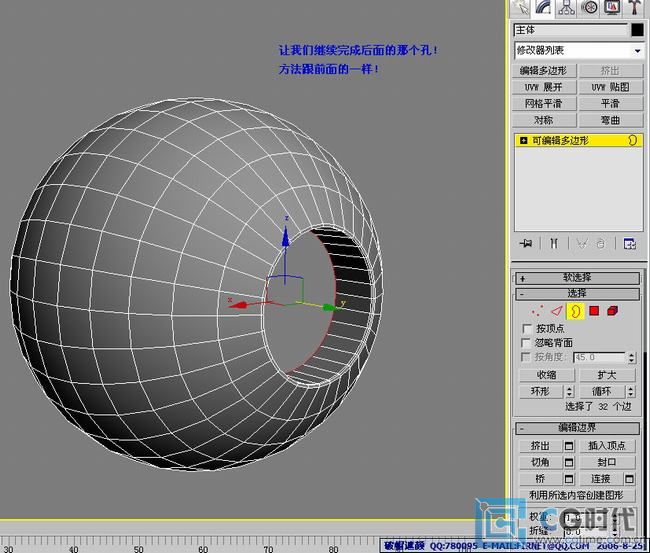
Task: Click the 封口 cap button
Action: coord(607,463)
